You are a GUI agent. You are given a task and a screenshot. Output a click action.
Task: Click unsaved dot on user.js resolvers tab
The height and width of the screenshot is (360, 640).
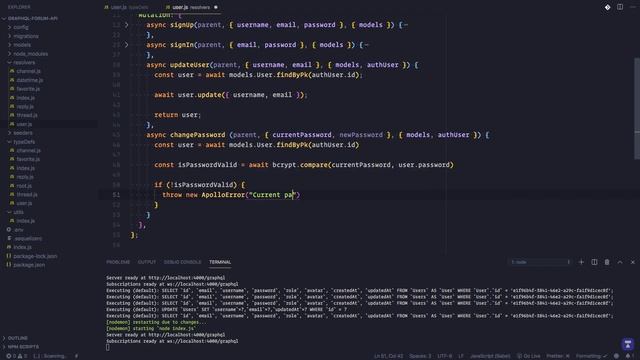(216, 7)
